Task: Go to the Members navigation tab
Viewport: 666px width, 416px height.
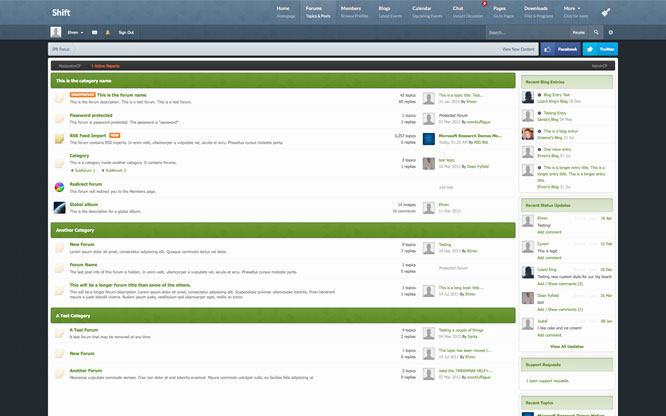Action: pyautogui.click(x=351, y=12)
